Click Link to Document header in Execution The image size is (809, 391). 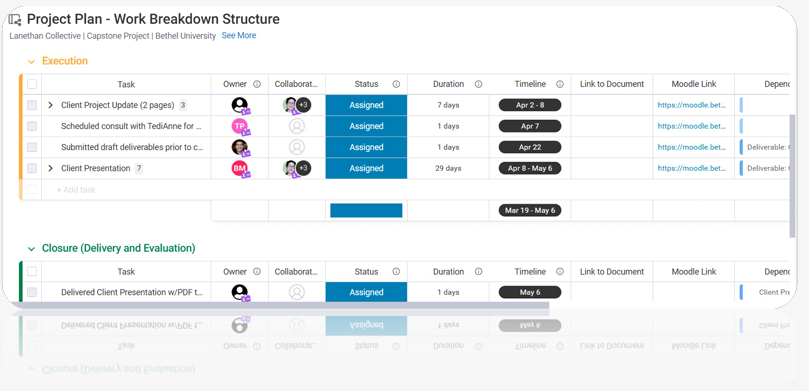pyautogui.click(x=612, y=84)
